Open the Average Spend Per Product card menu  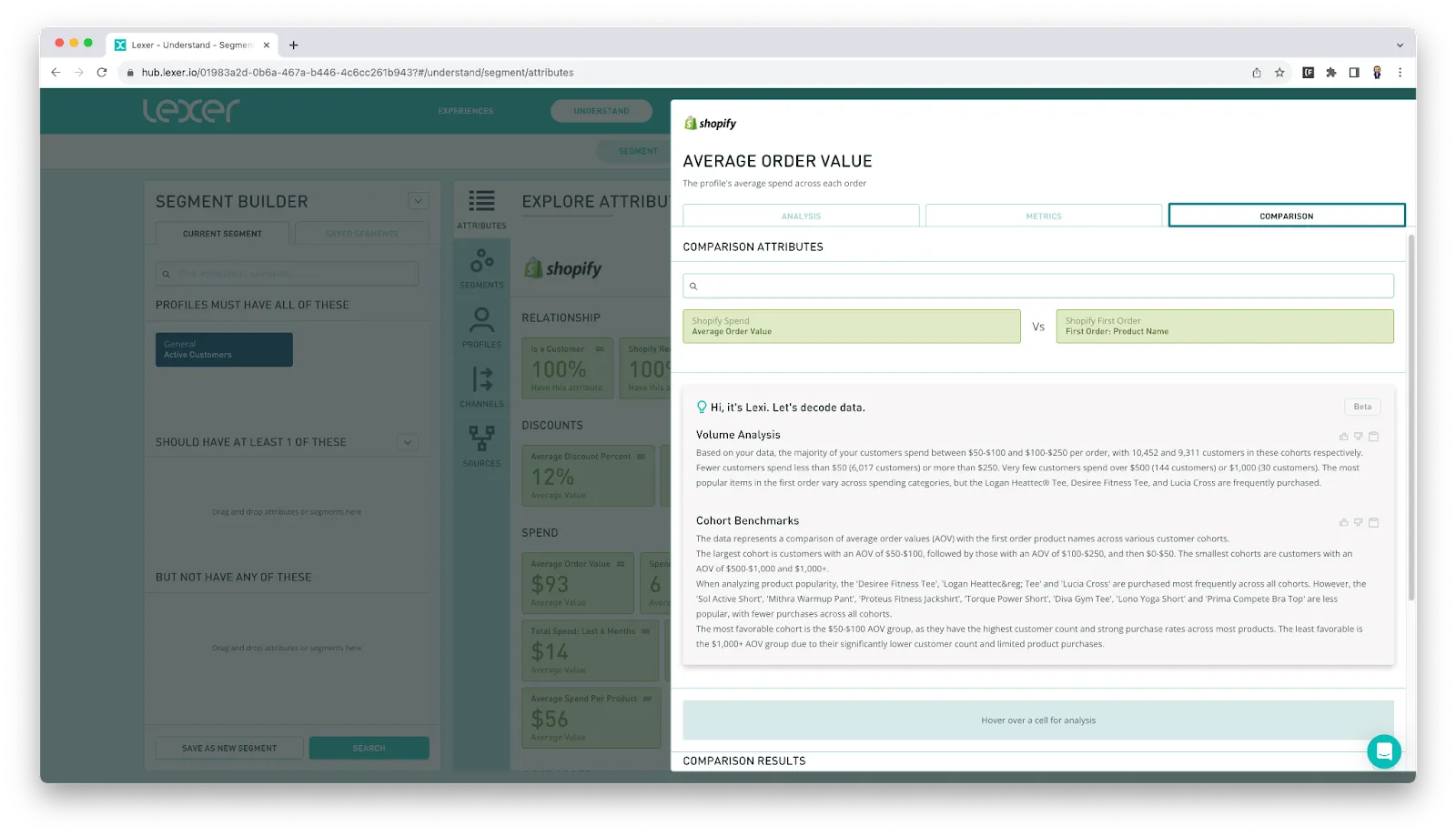tap(647, 699)
